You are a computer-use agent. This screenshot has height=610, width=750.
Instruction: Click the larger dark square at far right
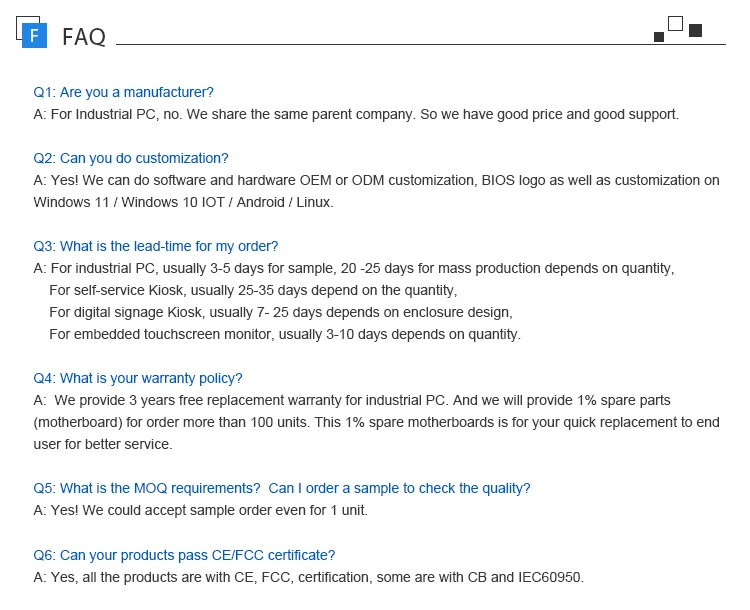(x=695, y=31)
